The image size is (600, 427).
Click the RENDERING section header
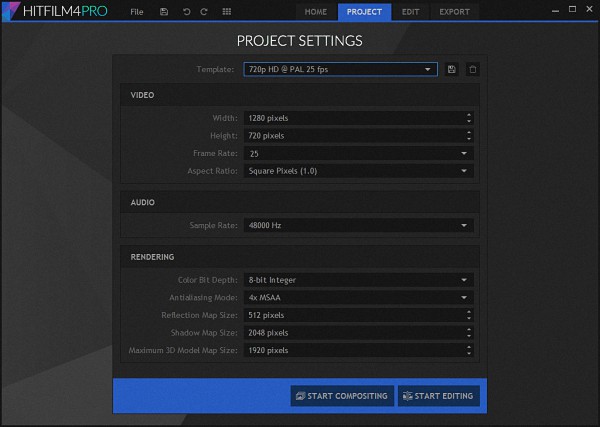coord(300,257)
